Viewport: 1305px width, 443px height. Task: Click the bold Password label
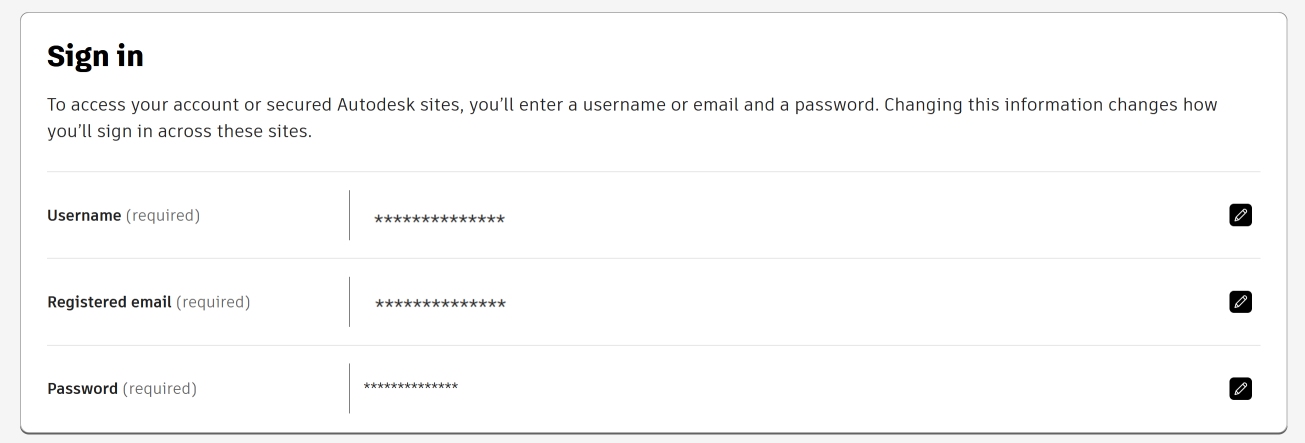pyautogui.click(x=82, y=389)
